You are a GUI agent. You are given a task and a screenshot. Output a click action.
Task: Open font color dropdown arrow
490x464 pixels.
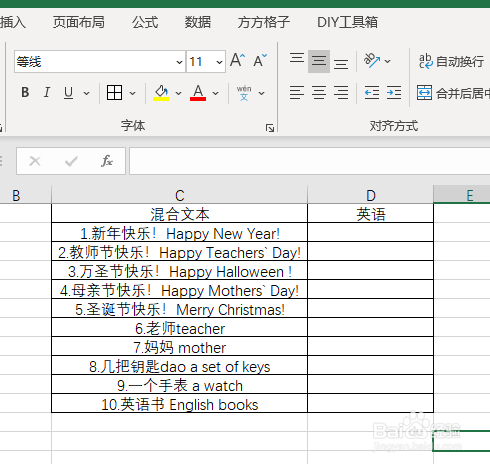[215, 93]
